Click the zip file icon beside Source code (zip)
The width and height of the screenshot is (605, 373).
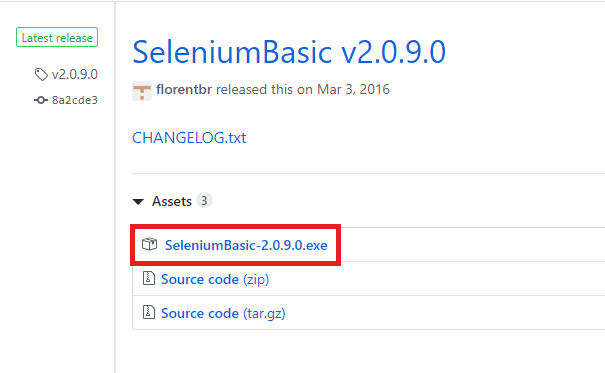149,278
